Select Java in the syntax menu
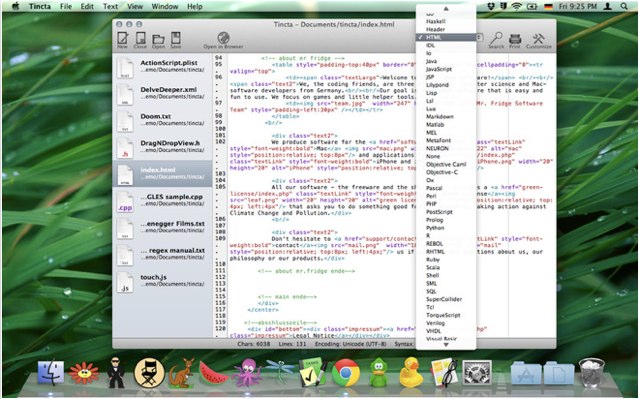The height and width of the screenshot is (399, 639). click(446, 61)
